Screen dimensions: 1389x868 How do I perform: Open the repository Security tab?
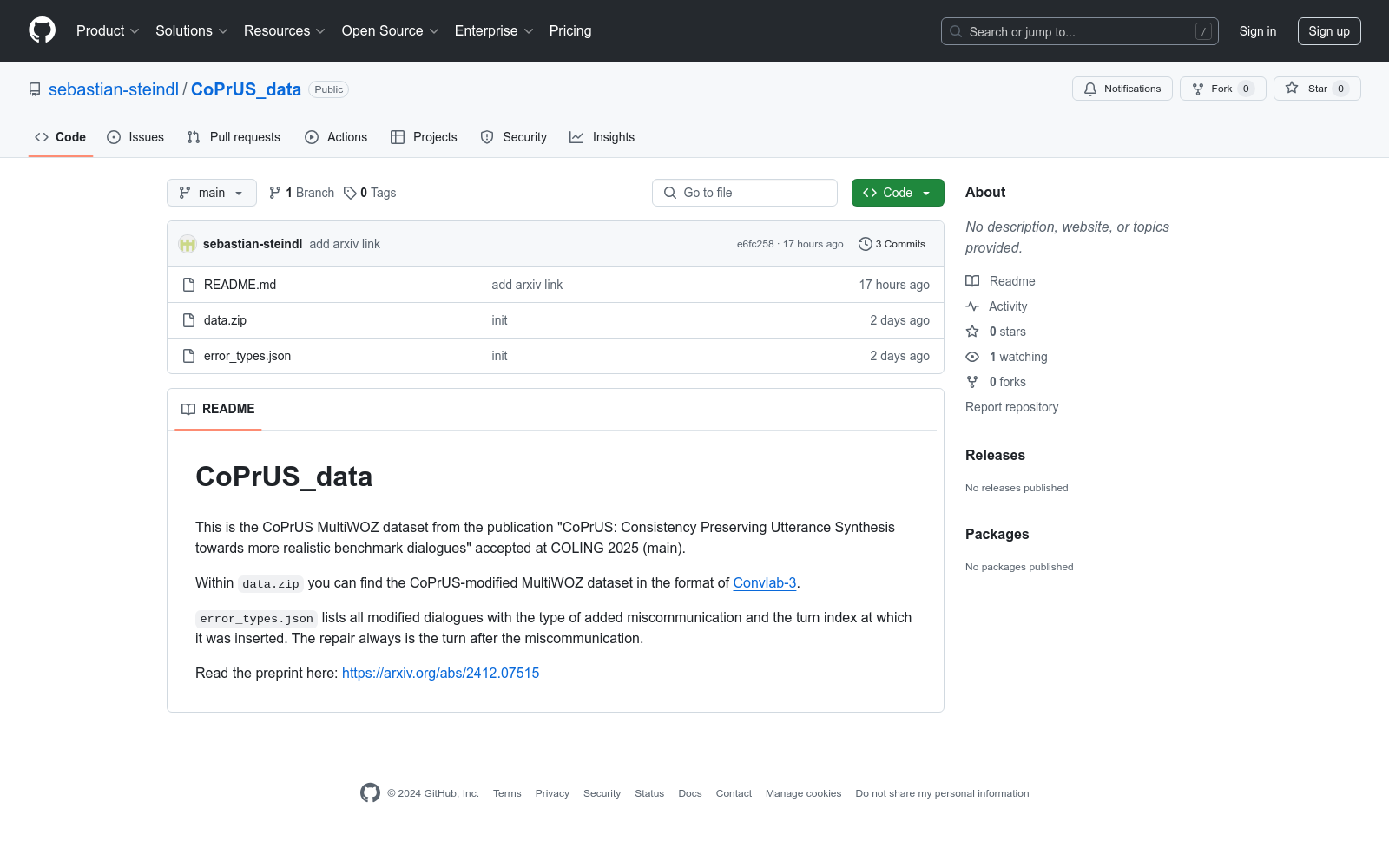tap(514, 137)
